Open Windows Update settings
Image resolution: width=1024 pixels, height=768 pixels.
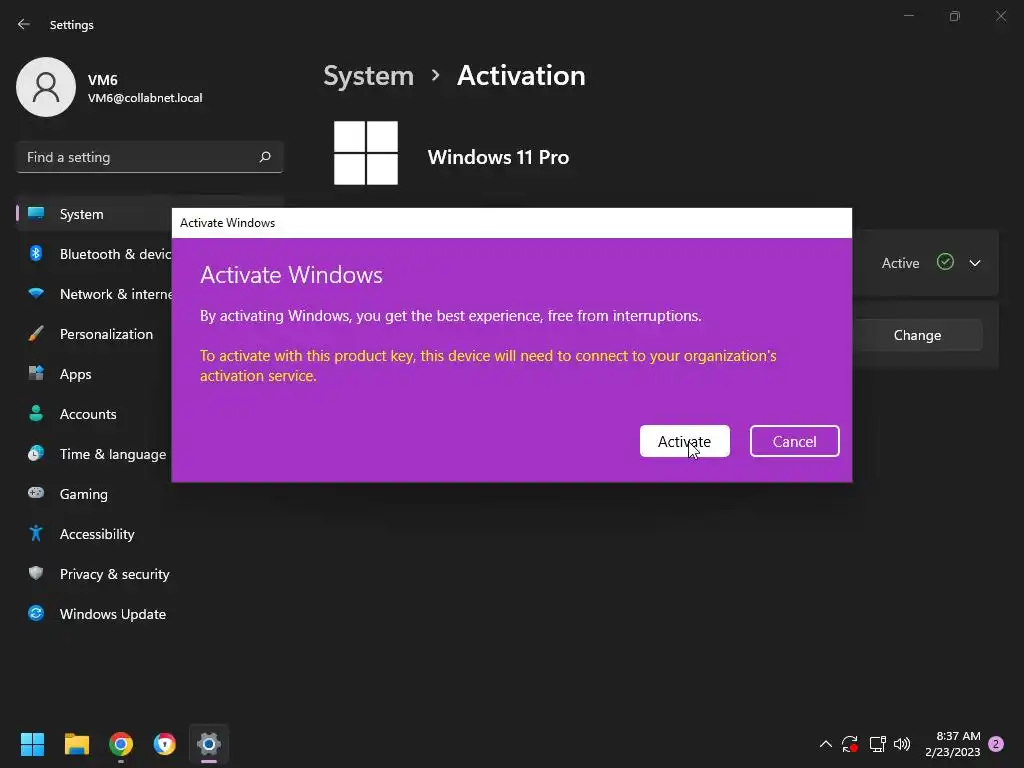(x=150, y=614)
